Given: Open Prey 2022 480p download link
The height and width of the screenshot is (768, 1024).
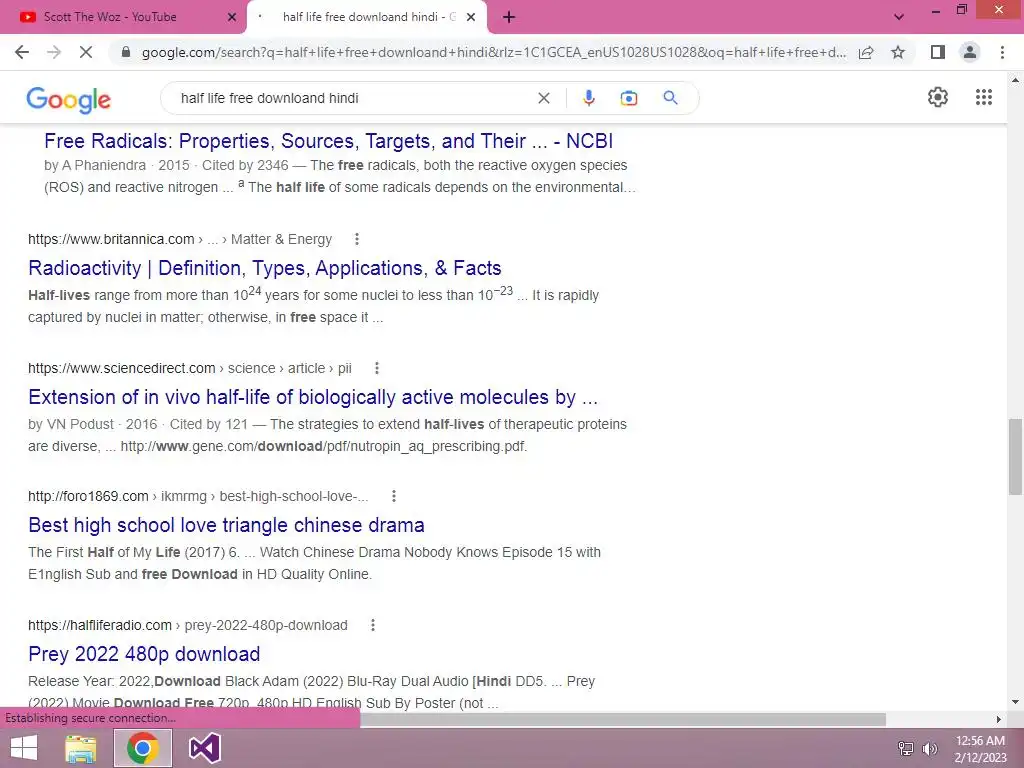Looking at the screenshot, I should coord(144,654).
